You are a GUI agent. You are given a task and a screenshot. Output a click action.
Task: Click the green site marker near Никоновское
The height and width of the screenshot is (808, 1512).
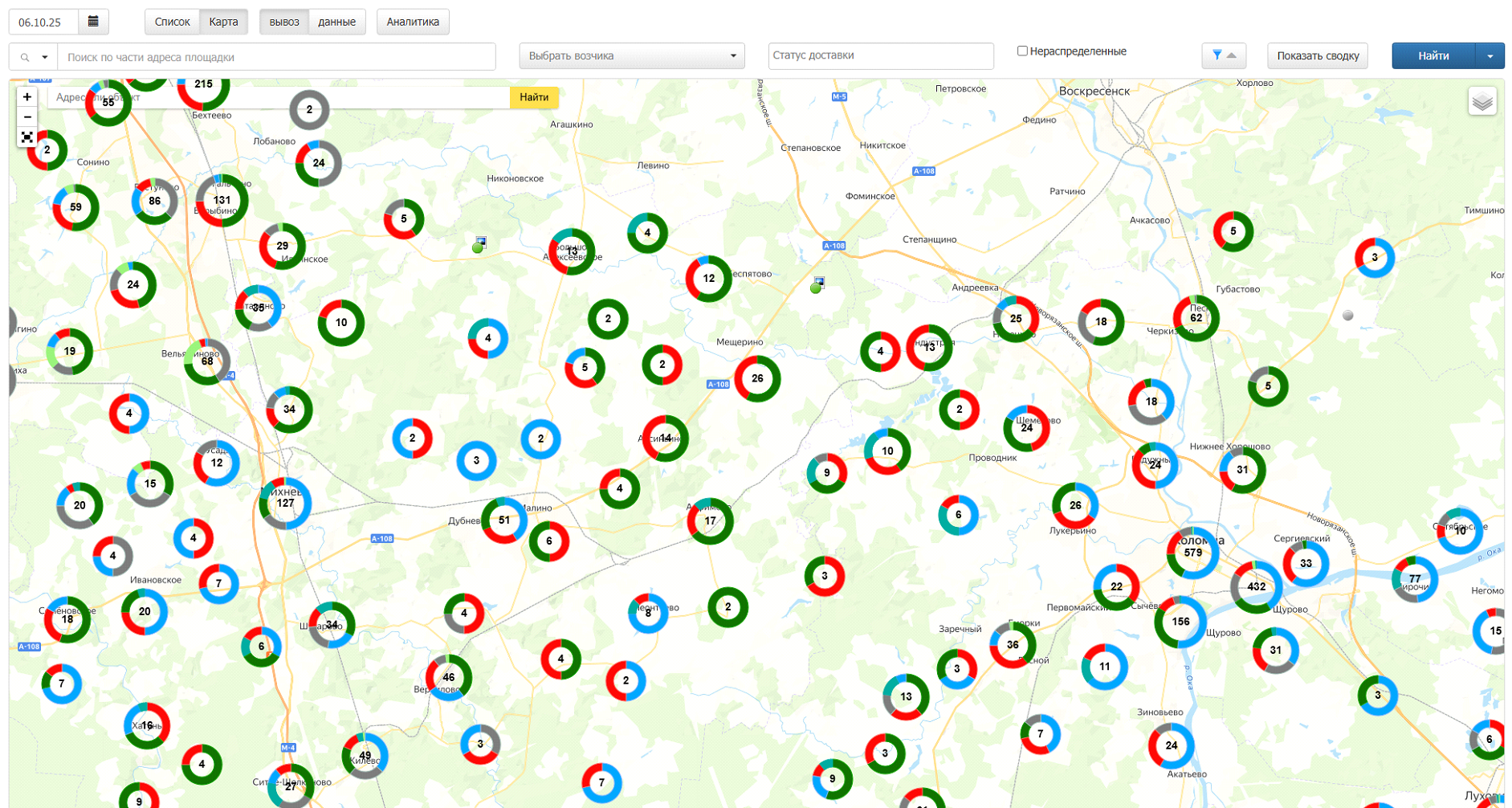pyautogui.click(x=478, y=247)
